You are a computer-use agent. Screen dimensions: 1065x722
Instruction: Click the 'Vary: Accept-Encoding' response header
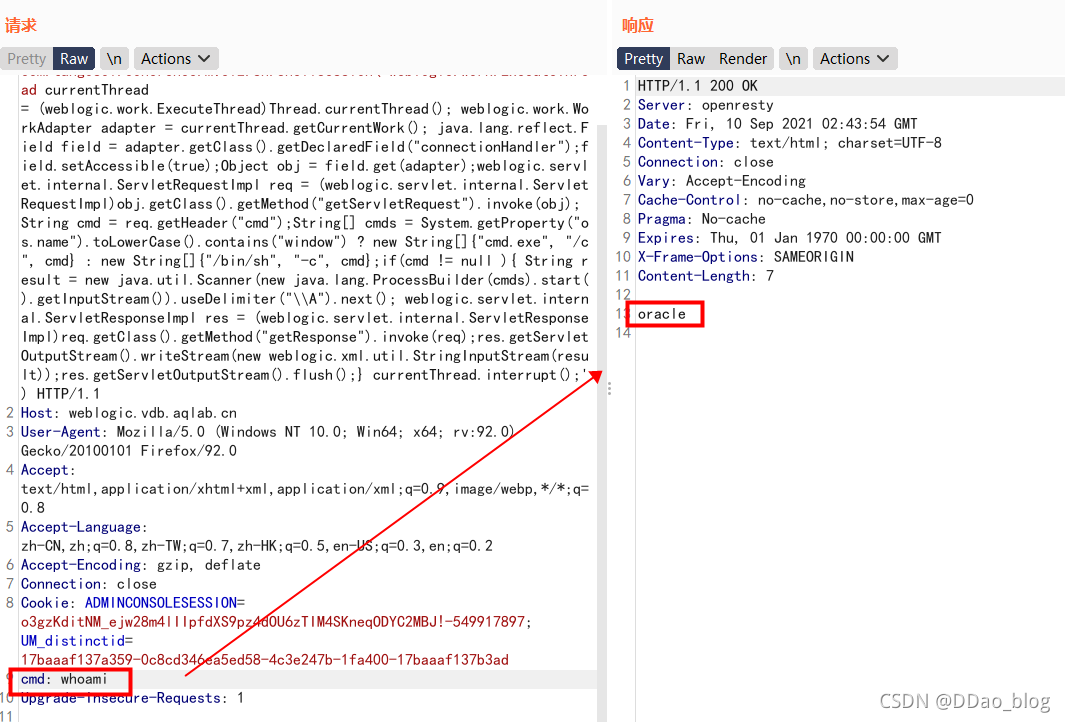[721, 181]
